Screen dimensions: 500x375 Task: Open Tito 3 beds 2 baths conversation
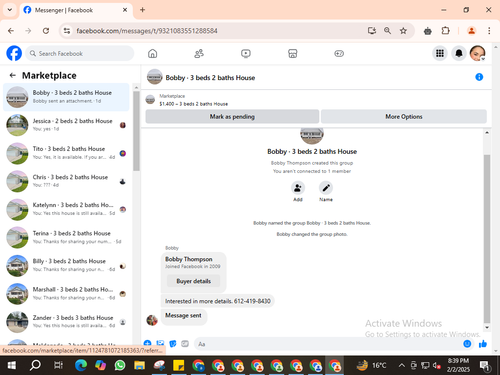pyautogui.click(x=66, y=153)
